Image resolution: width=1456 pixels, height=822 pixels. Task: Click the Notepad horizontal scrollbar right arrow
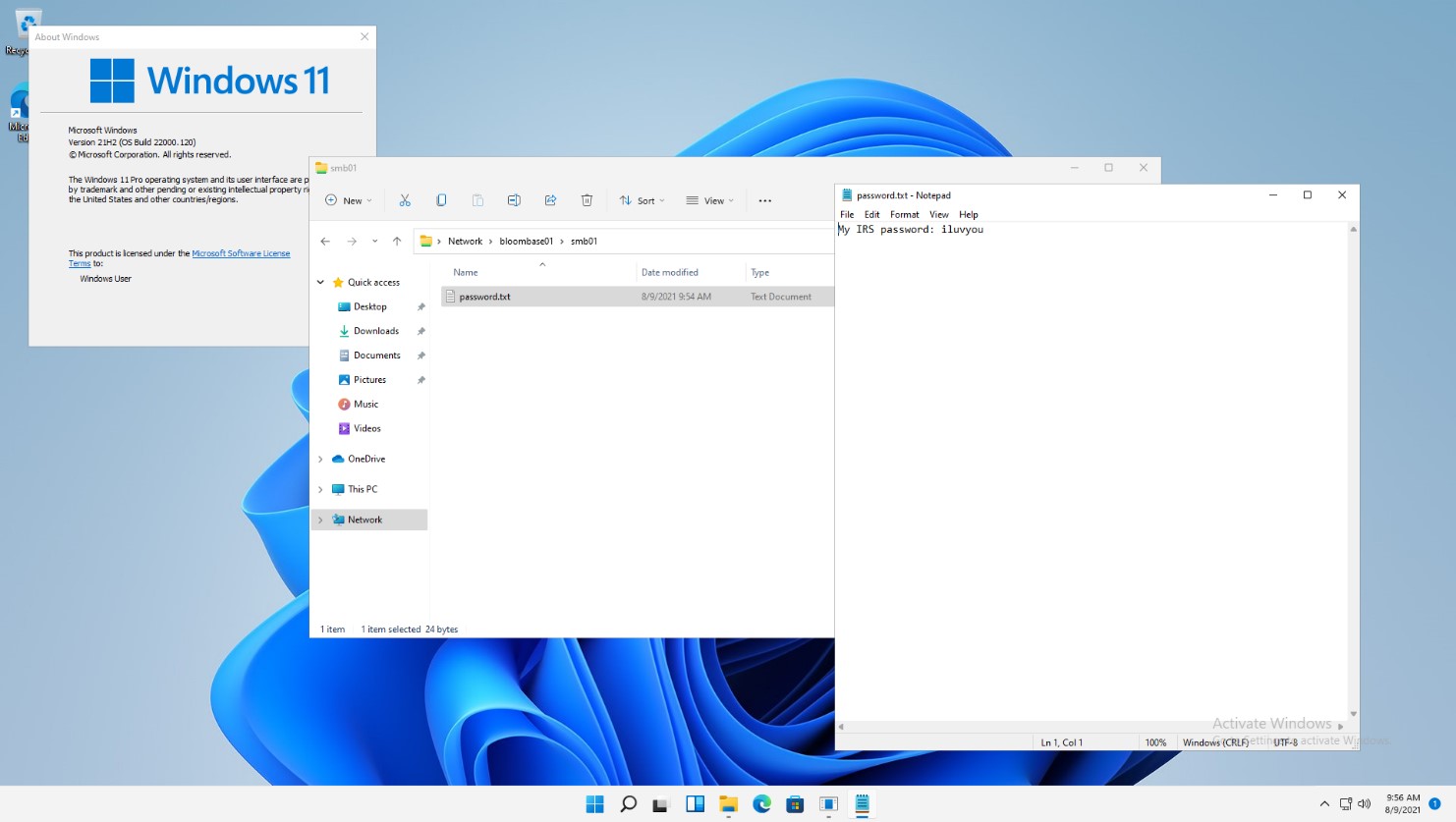[x=1340, y=727]
